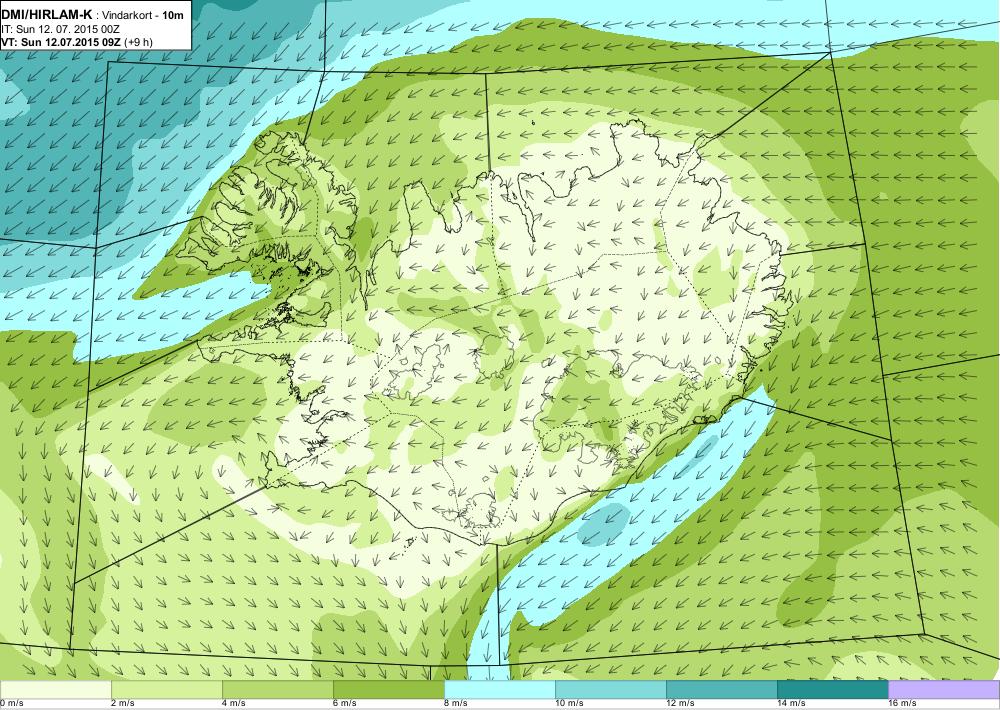
Task: Click the 14–16 m/s dark teal swatch
Action: [833, 690]
